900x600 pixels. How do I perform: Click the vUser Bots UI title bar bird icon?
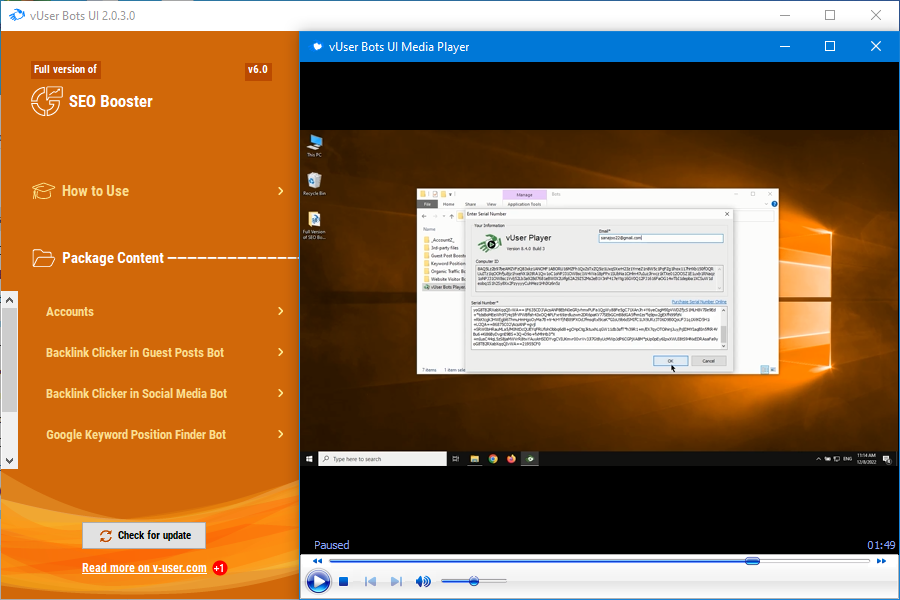coord(17,15)
